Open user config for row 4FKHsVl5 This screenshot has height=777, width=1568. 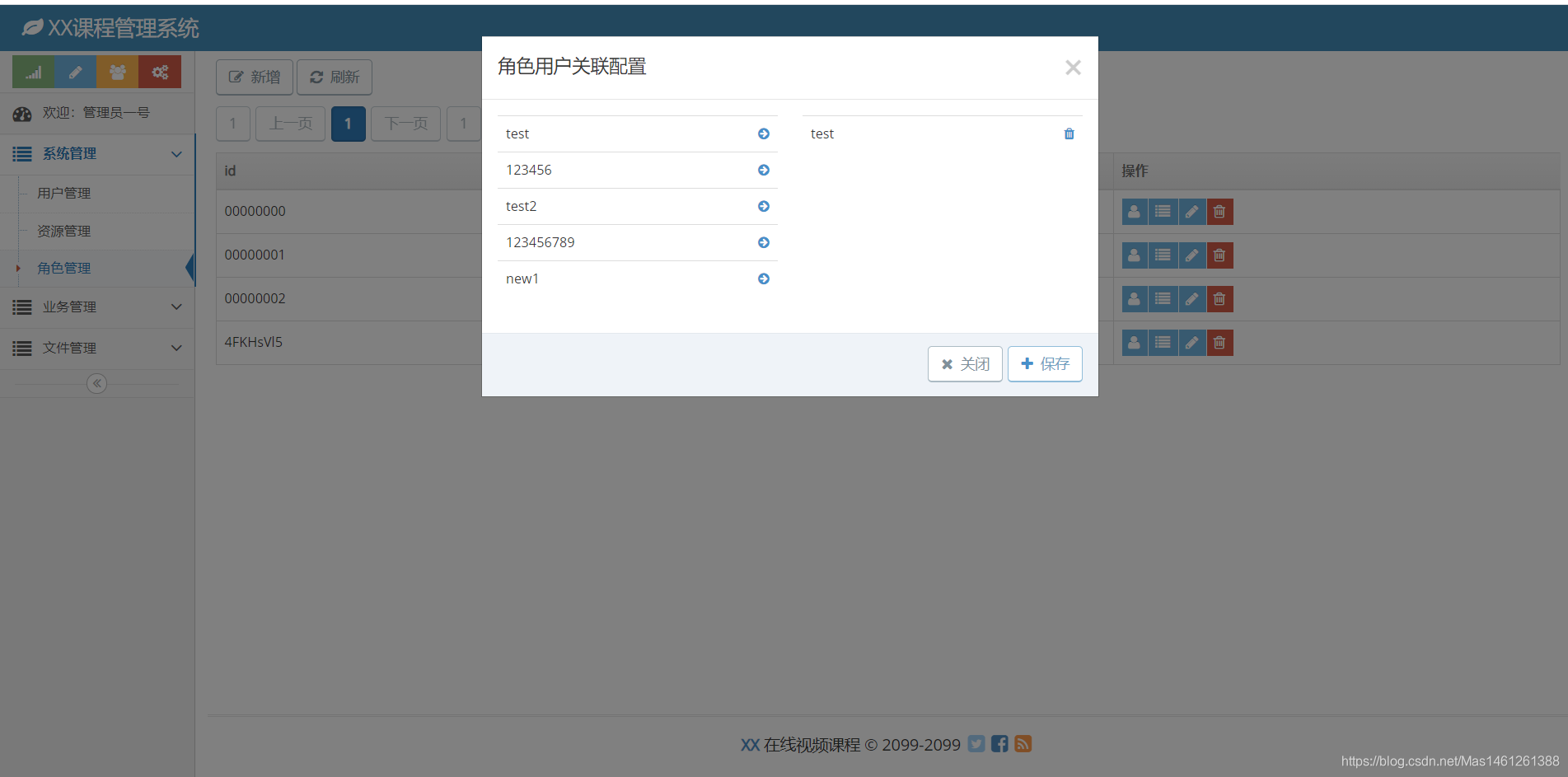click(x=1135, y=343)
